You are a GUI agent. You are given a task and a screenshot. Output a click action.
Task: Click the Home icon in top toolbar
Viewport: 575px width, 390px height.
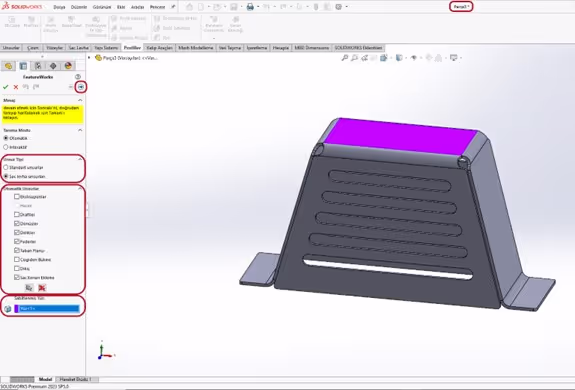pyautogui.click(x=189, y=7)
